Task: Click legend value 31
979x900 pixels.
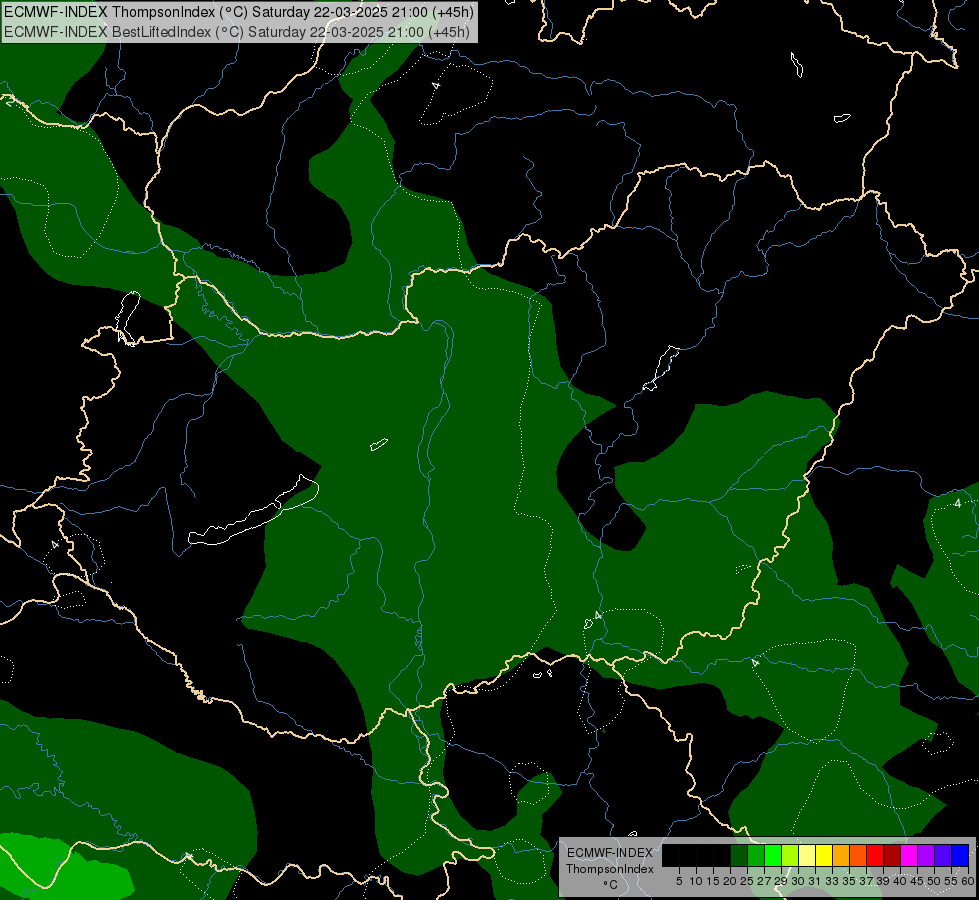Action: [815, 881]
